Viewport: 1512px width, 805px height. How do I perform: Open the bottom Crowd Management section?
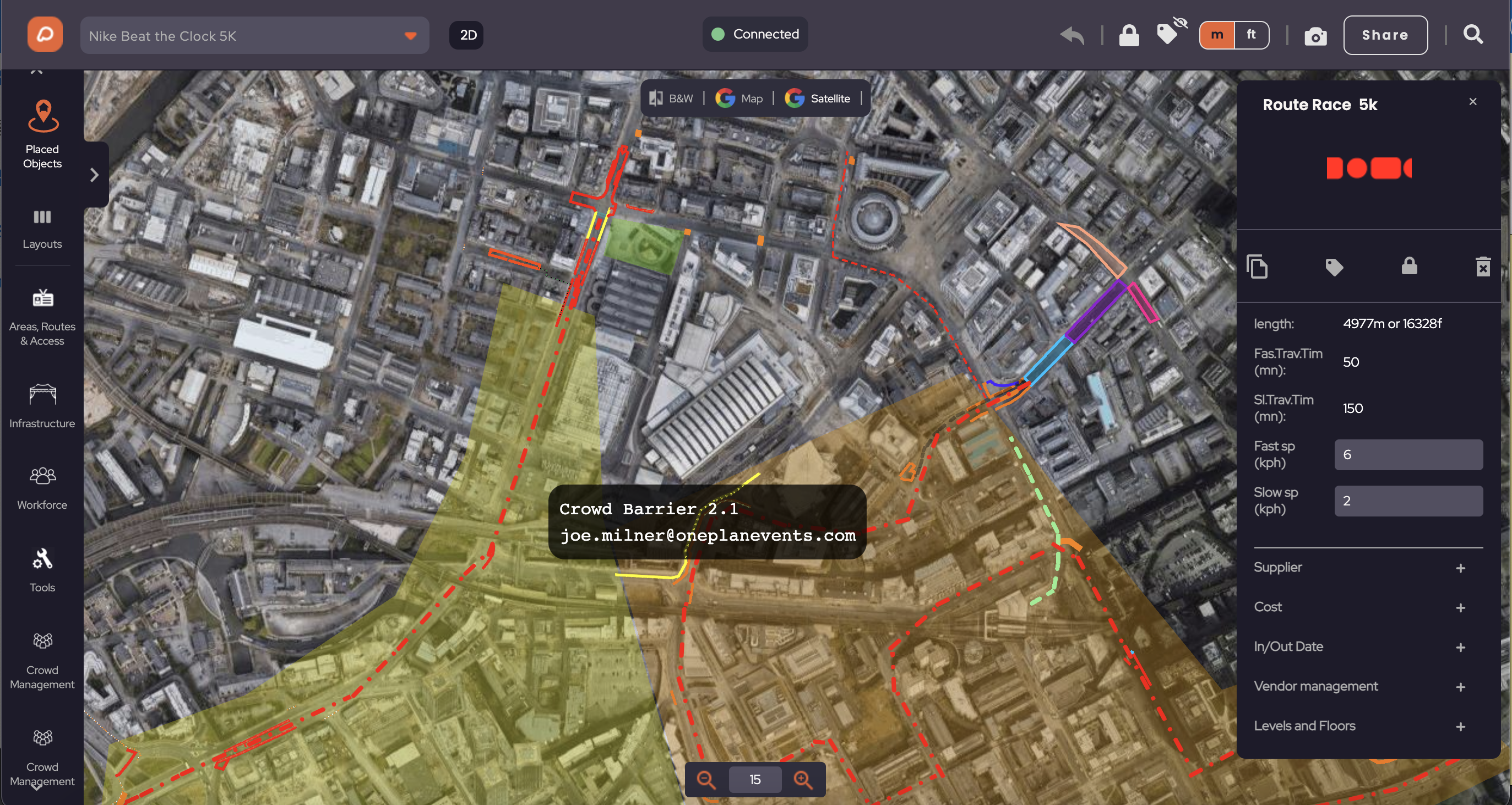[42, 758]
